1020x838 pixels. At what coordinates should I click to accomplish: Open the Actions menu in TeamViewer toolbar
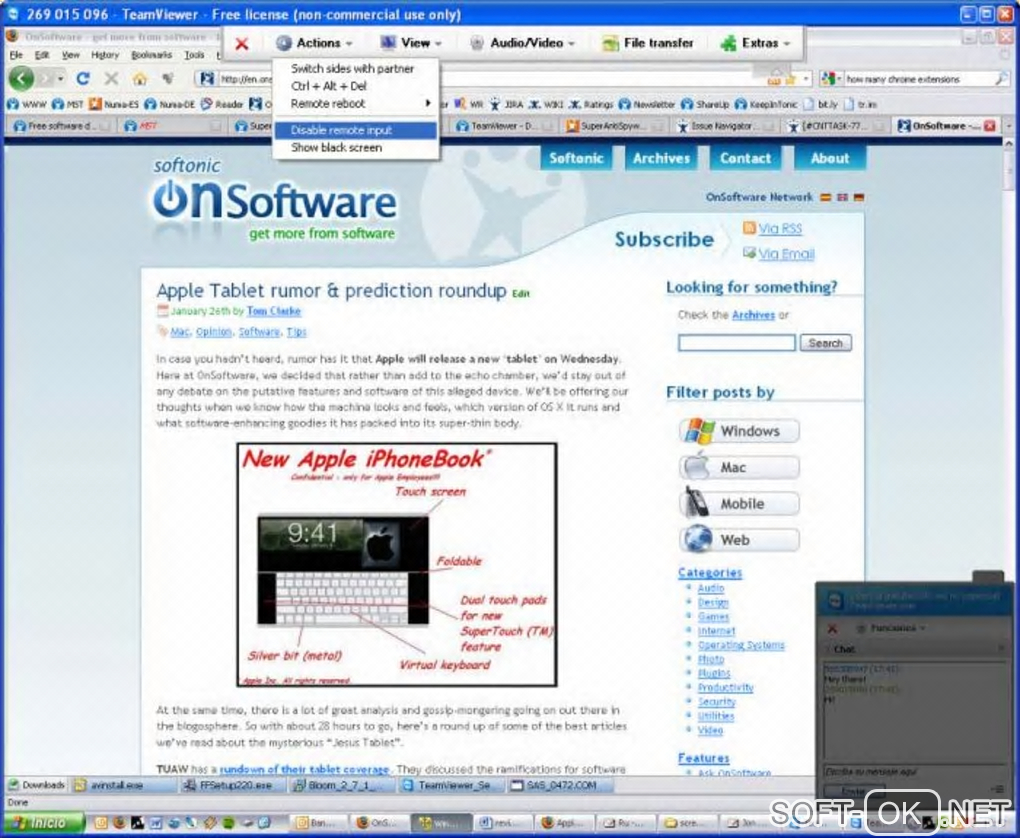[x=315, y=43]
